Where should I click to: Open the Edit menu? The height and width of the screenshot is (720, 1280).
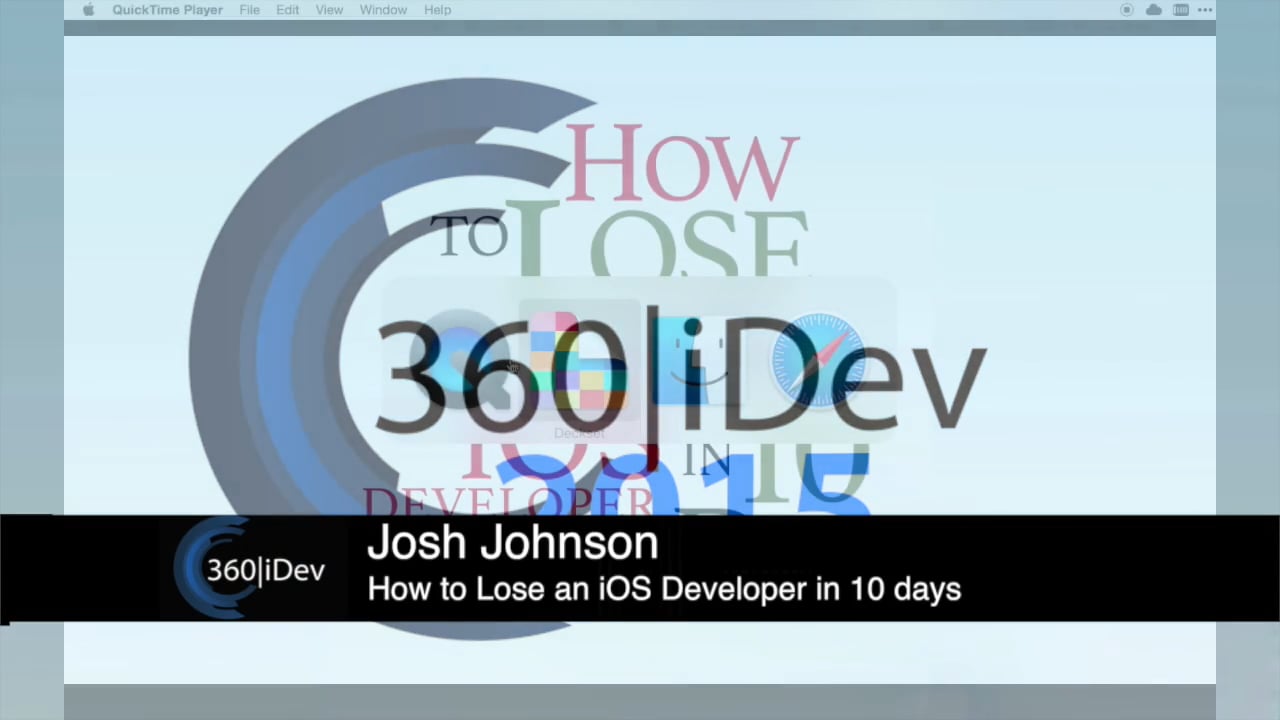(x=288, y=10)
